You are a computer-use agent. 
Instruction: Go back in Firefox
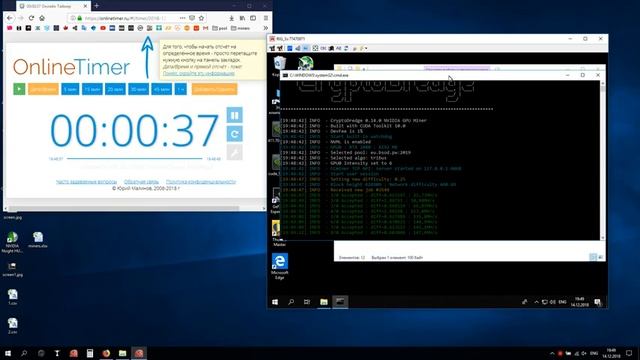[x=10, y=18]
